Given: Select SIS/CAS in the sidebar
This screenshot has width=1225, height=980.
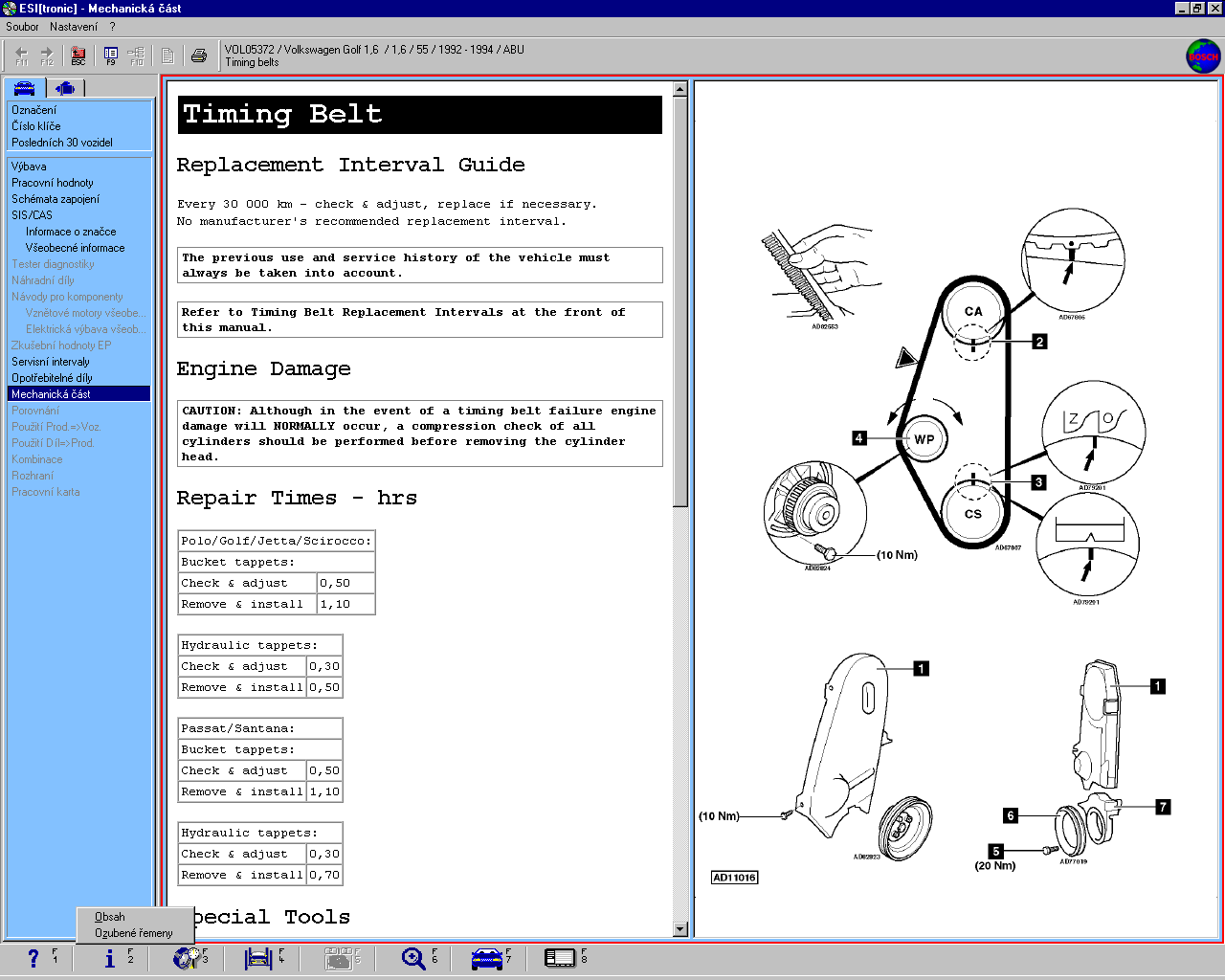Looking at the screenshot, I should click(32, 215).
